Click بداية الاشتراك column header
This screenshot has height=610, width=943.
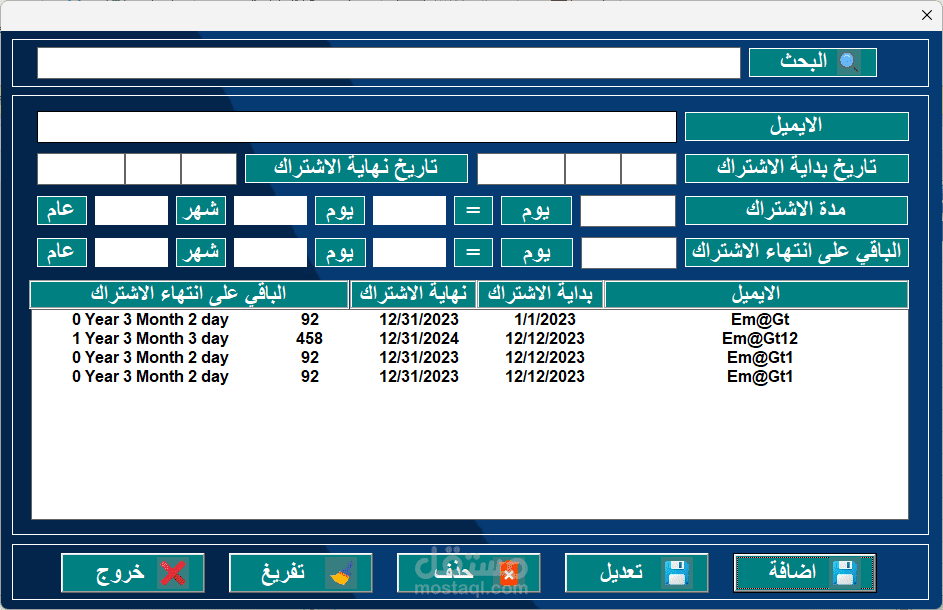540,295
